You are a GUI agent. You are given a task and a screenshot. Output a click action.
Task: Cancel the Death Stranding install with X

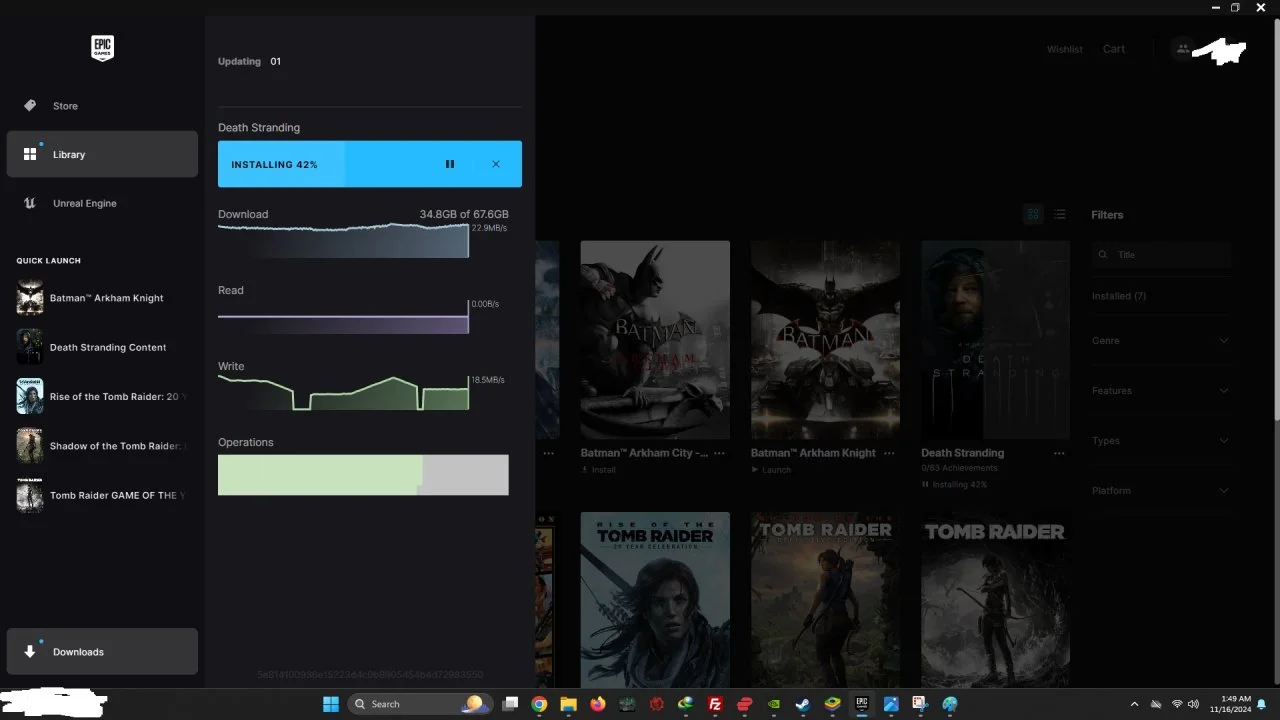[496, 164]
